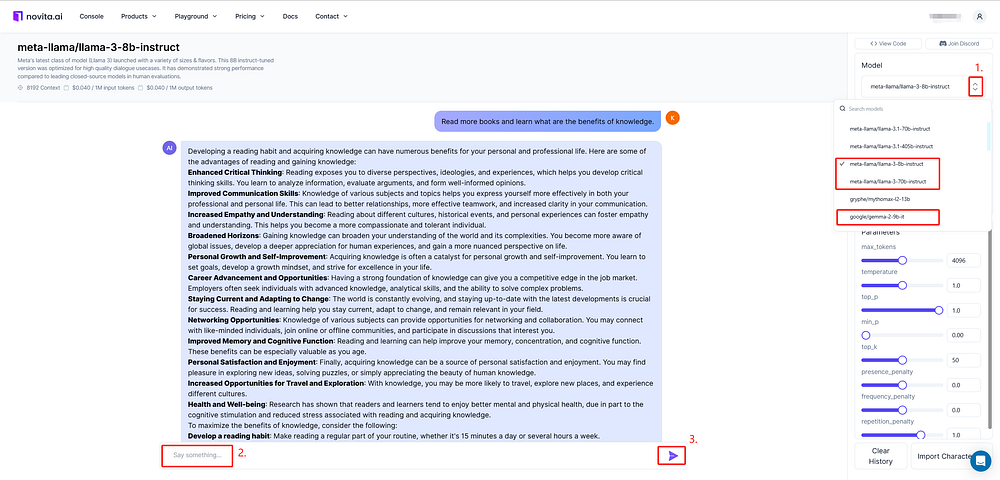Click the presence_penalty value field
The width and height of the screenshot is (1000, 480).
964,385
